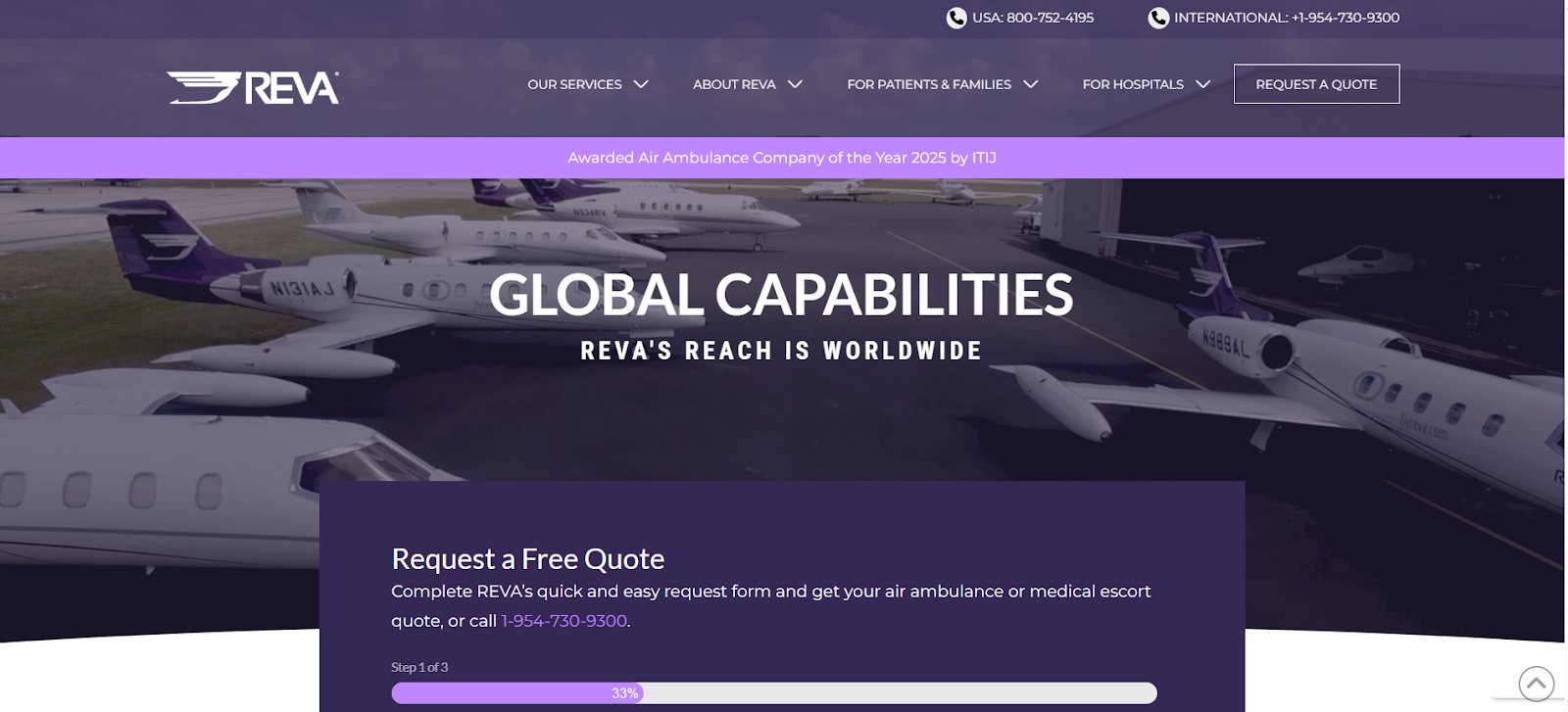The image size is (1568, 712).
Task: Open the Our Services menu
Action: (x=574, y=84)
